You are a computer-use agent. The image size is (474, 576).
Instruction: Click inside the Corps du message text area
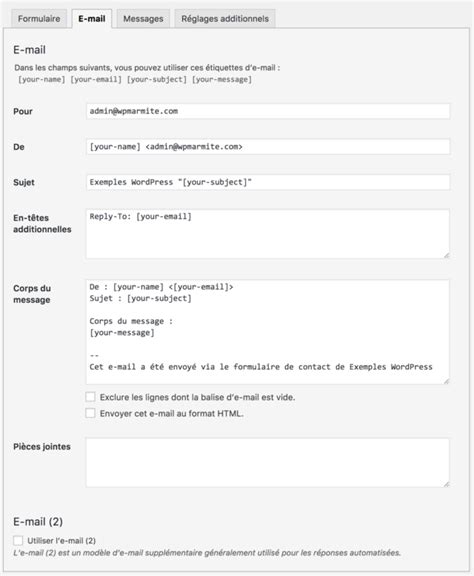pyautogui.click(x=267, y=332)
